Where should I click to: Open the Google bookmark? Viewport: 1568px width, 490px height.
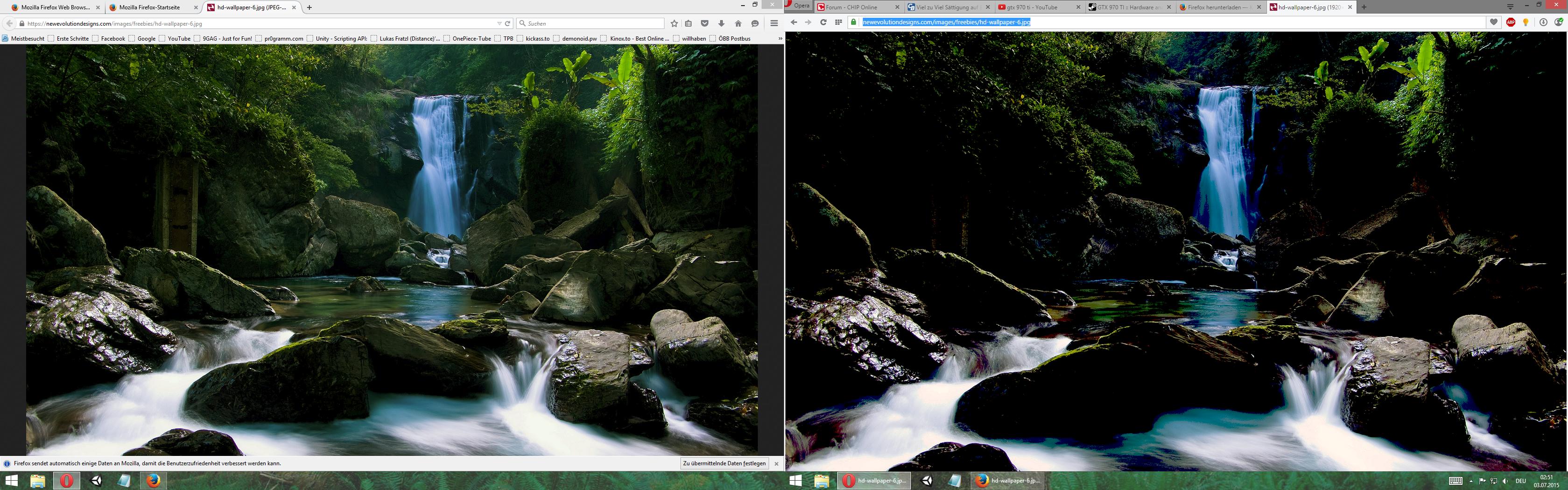[142, 38]
